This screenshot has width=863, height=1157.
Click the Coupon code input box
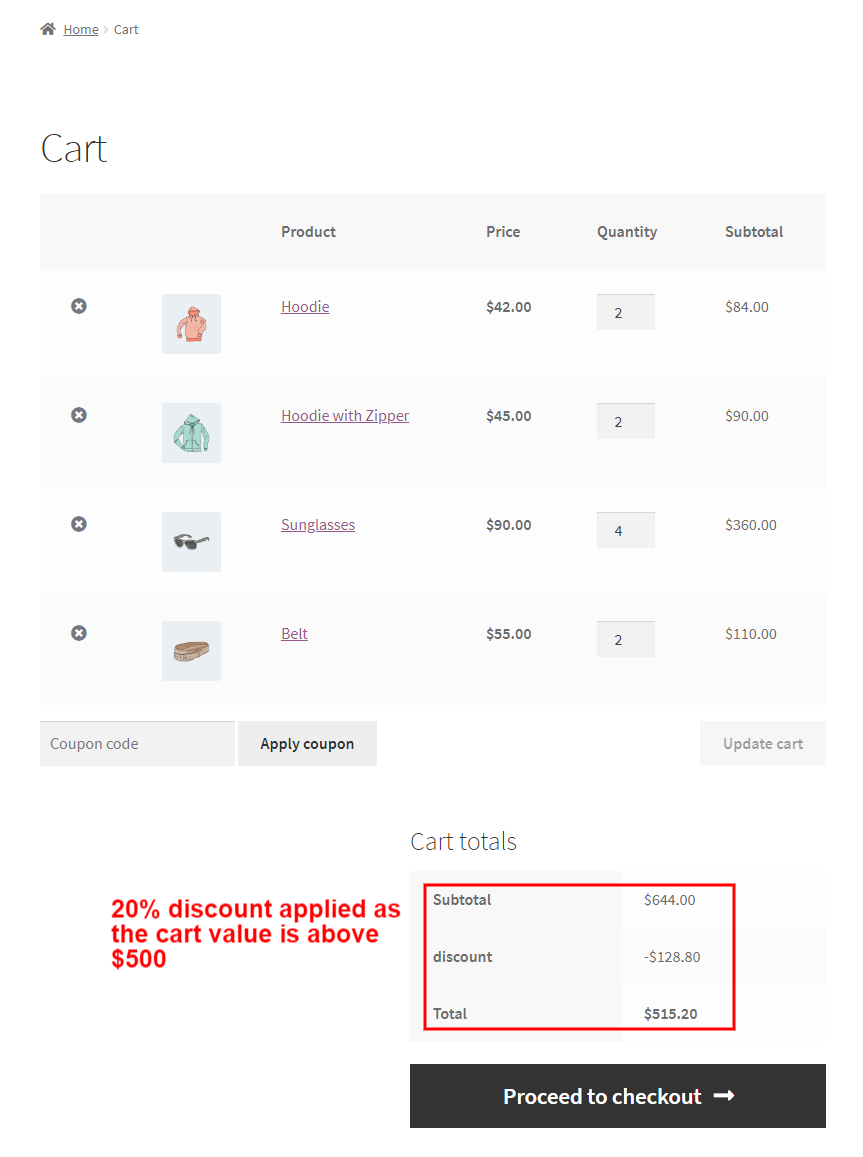click(137, 743)
